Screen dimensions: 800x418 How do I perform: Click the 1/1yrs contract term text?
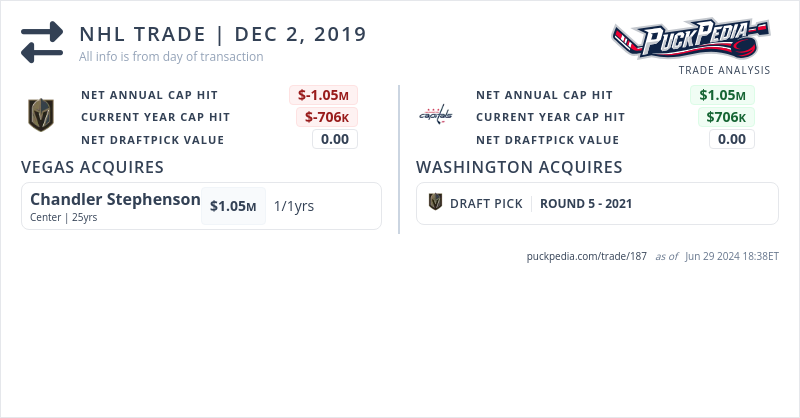pos(294,206)
